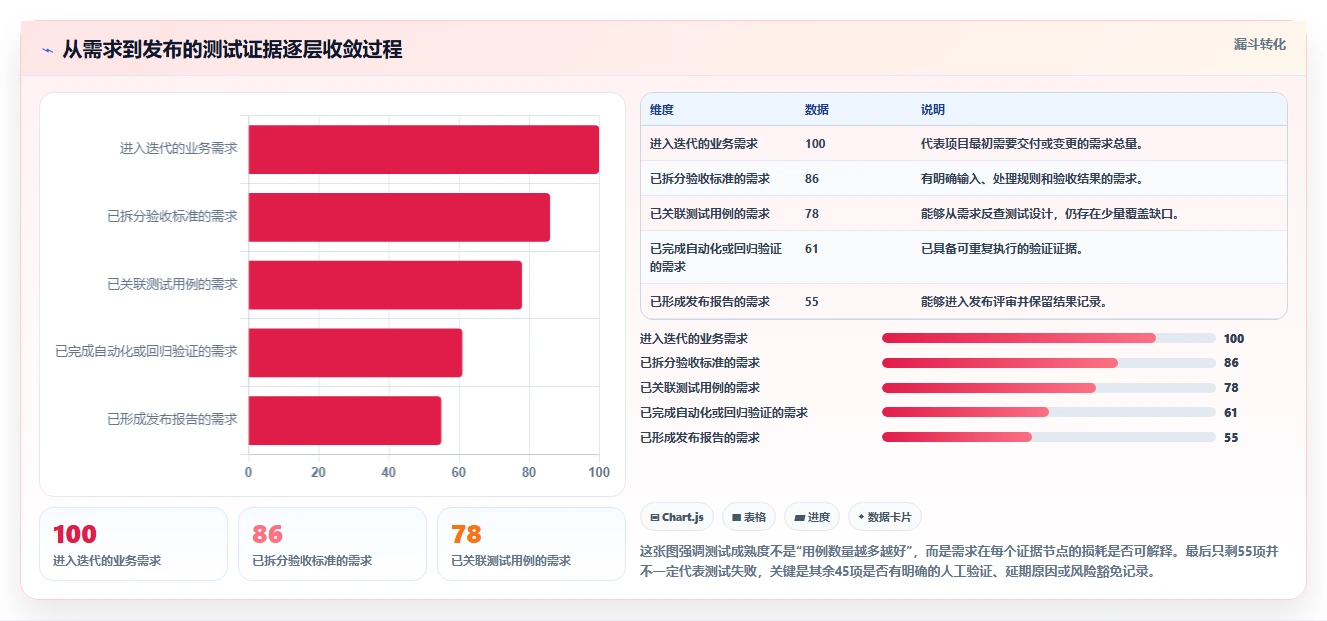Click the 说明 column header

point(933,110)
